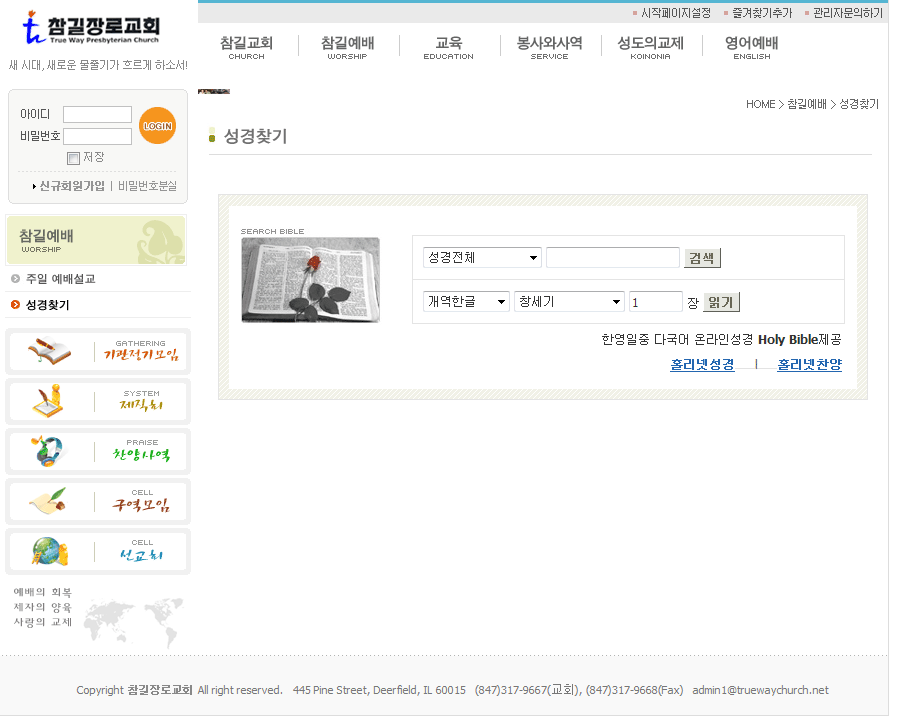Click the 참길예배 WORSHIP sidebar banner
This screenshot has height=718, width=900.
(x=96, y=240)
